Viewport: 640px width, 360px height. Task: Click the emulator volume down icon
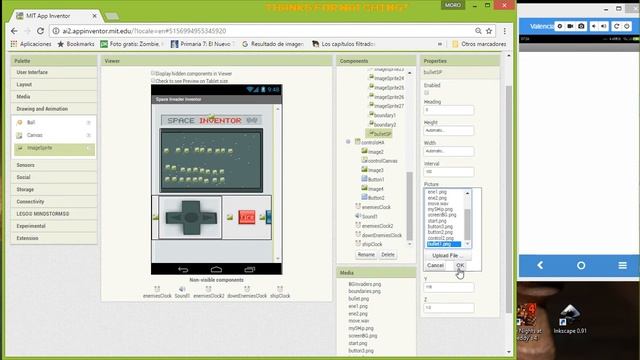click(x=594, y=26)
